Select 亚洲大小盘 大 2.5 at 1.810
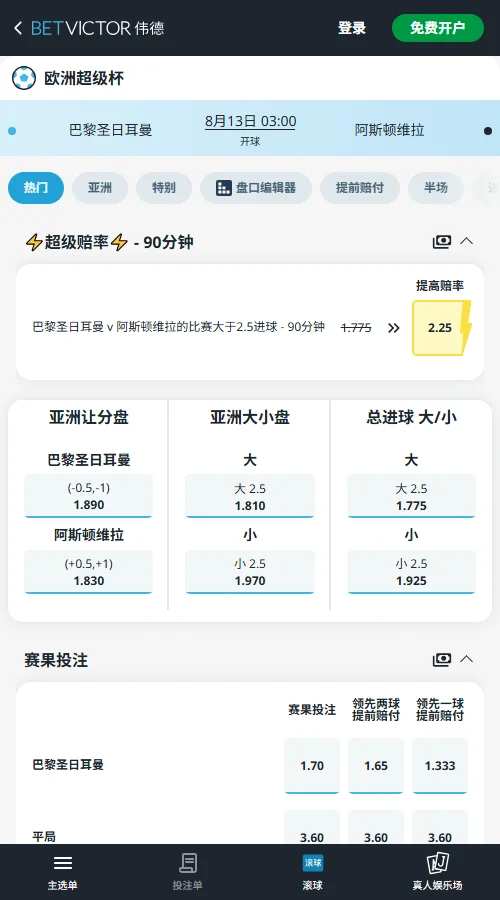This screenshot has width=500, height=900. 250,496
